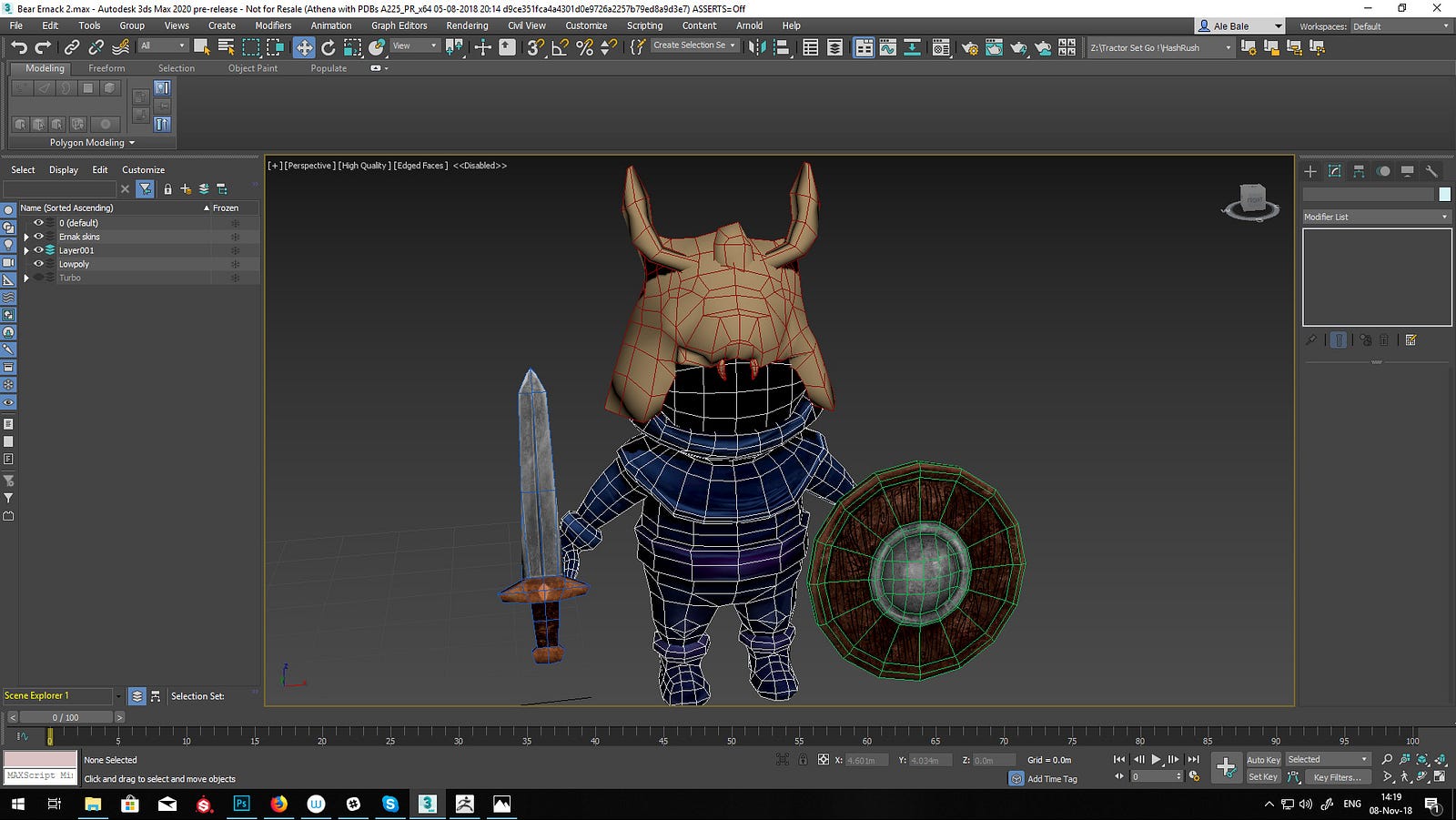Choose the Select Object tool
The height and width of the screenshot is (820, 1456).
pos(201,47)
